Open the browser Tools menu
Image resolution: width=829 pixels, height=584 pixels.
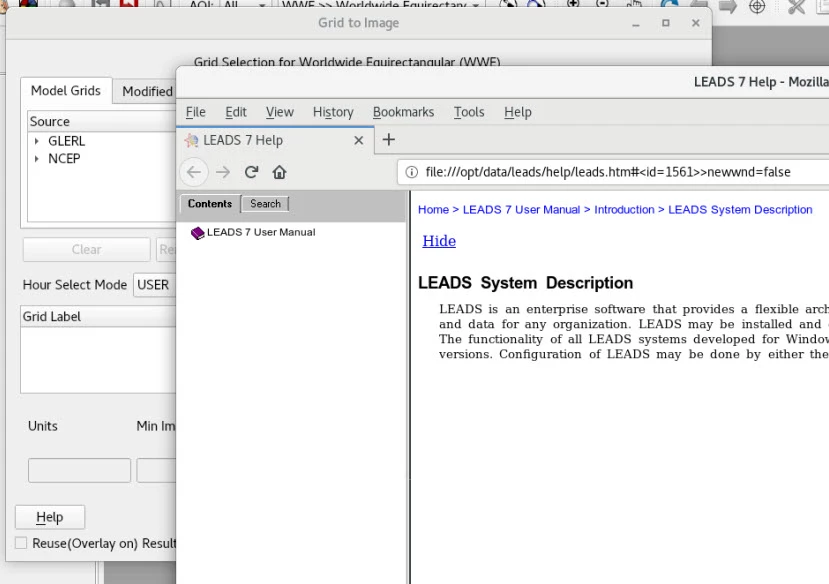click(469, 112)
